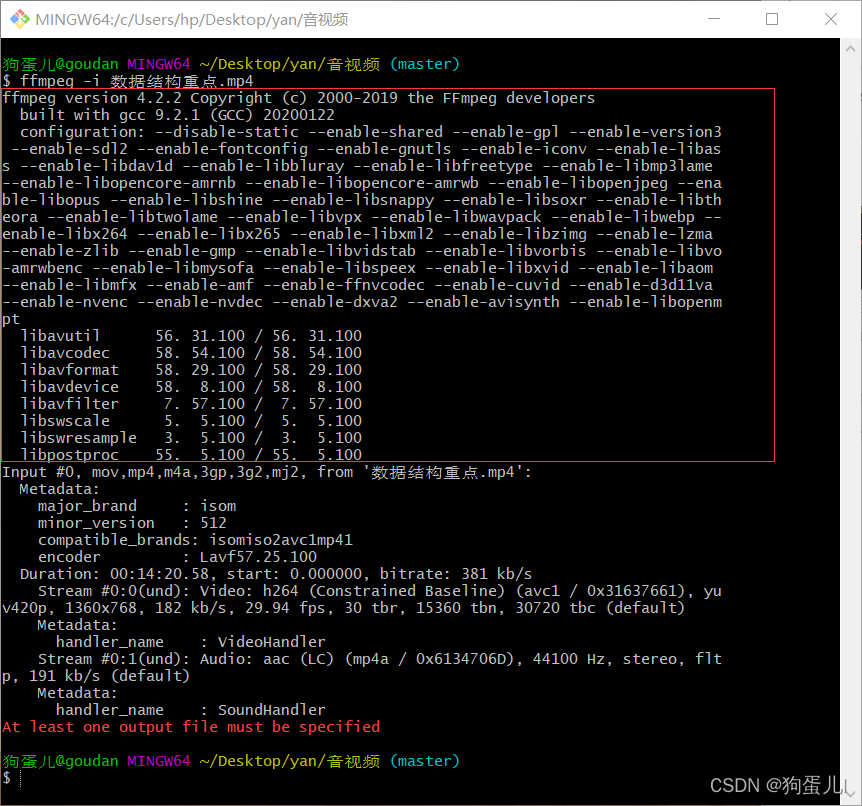Image resolution: width=862 pixels, height=806 pixels.
Task: Click the Git Bash icon in title bar
Action: [20, 19]
